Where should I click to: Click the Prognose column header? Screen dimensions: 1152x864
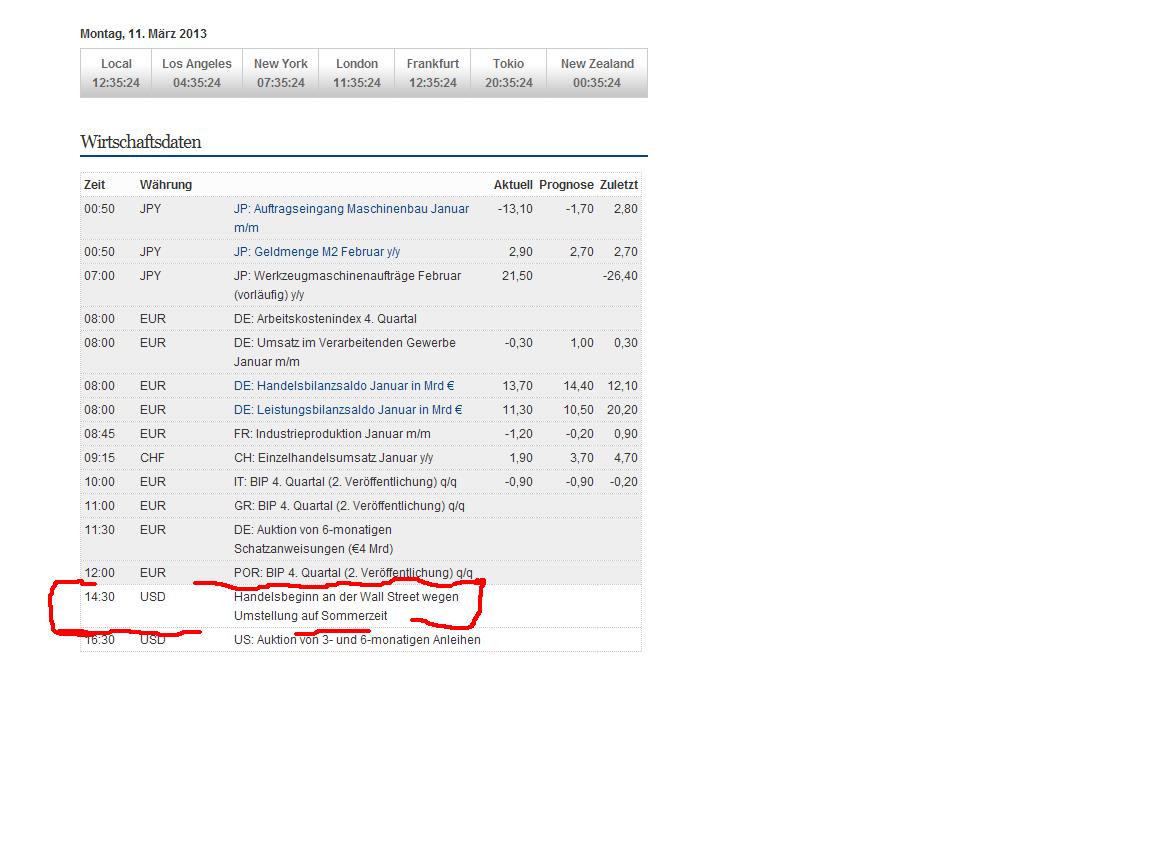[x=566, y=185]
